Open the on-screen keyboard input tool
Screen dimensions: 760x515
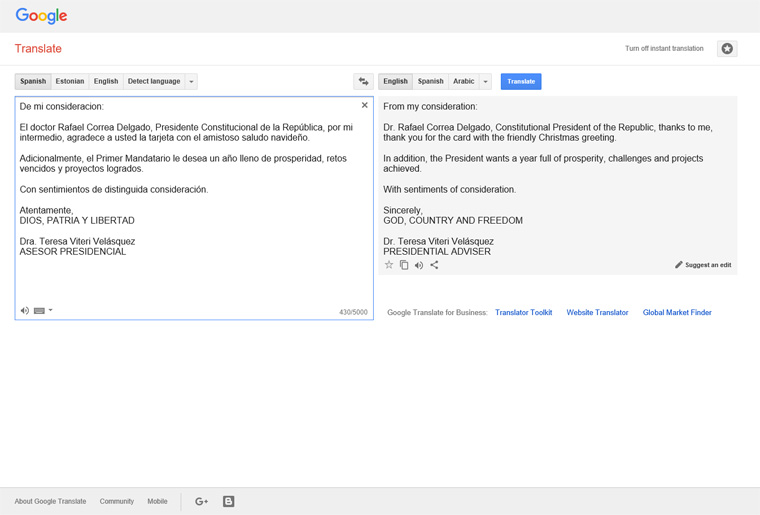click(39, 311)
